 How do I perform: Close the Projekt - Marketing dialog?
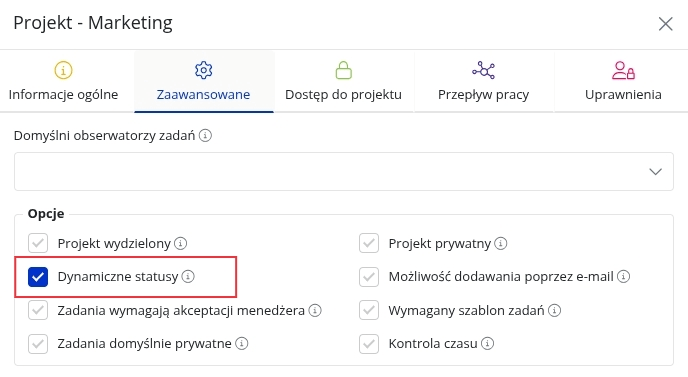point(665,24)
